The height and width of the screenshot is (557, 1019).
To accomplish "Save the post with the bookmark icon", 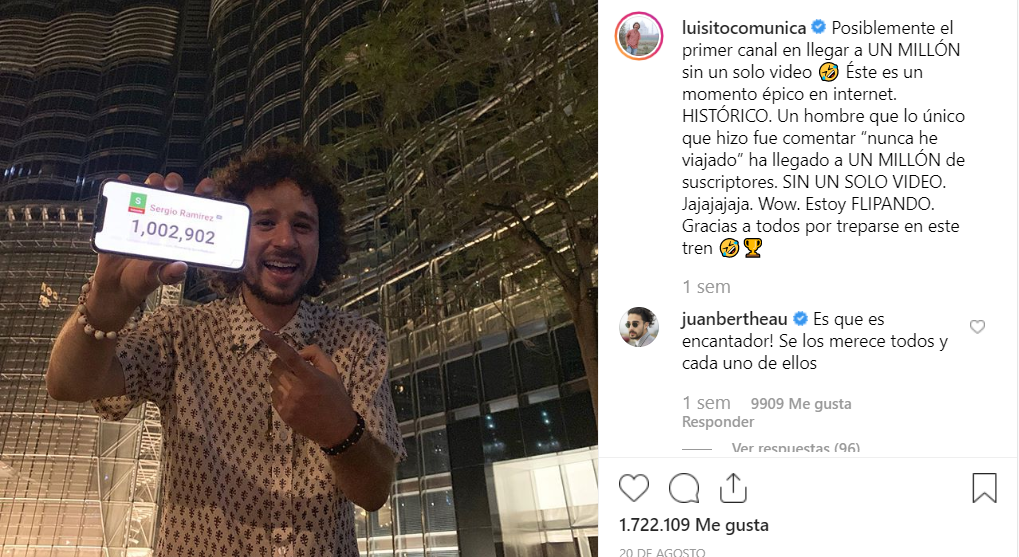I will pos(984,487).
